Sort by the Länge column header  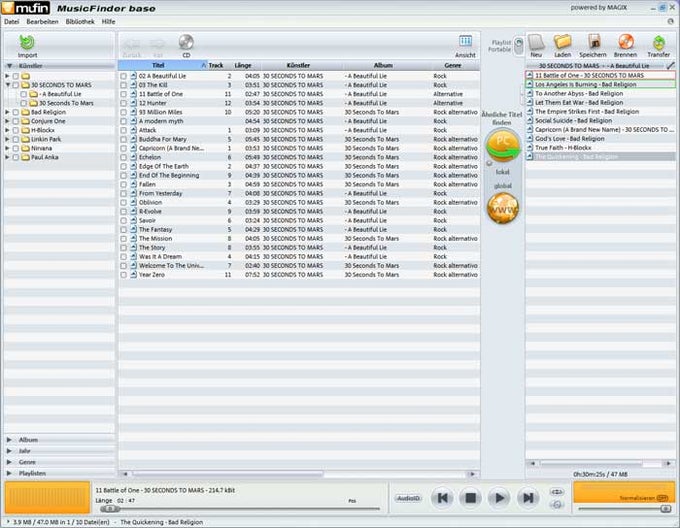243,65
